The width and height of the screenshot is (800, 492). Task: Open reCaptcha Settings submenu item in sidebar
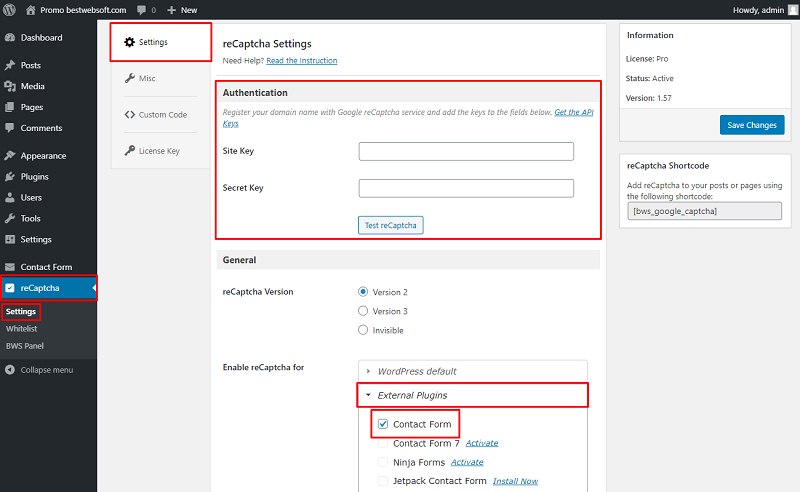coord(21,311)
